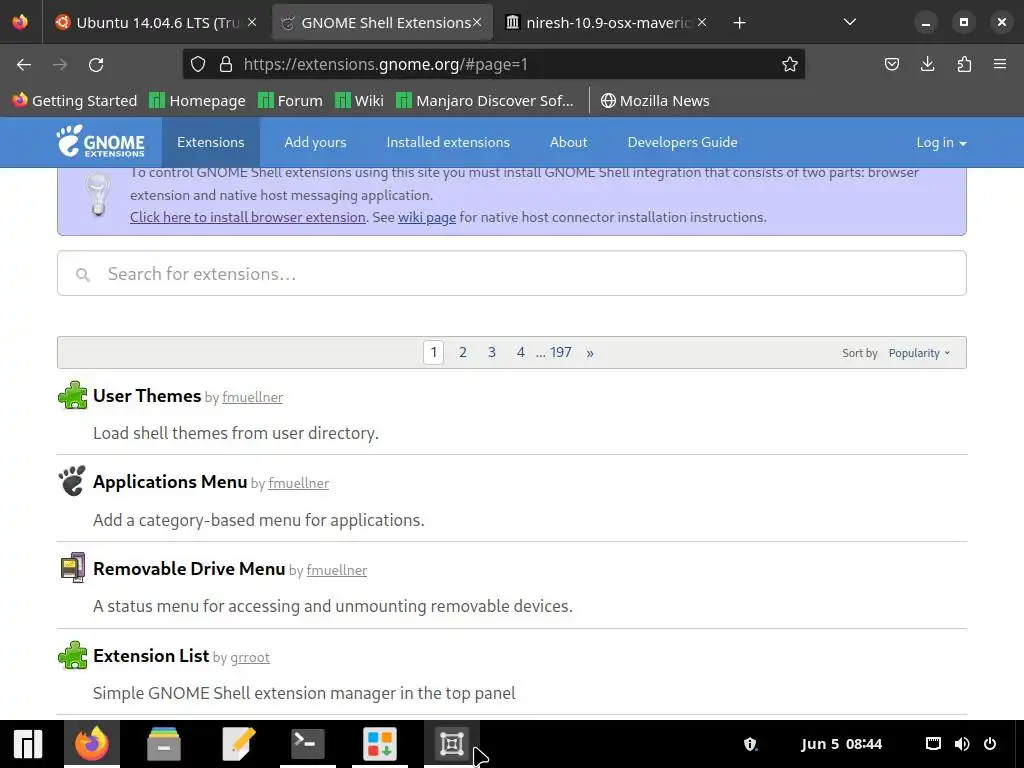
Task: Go to results page 3
Action: click(492, 353)
